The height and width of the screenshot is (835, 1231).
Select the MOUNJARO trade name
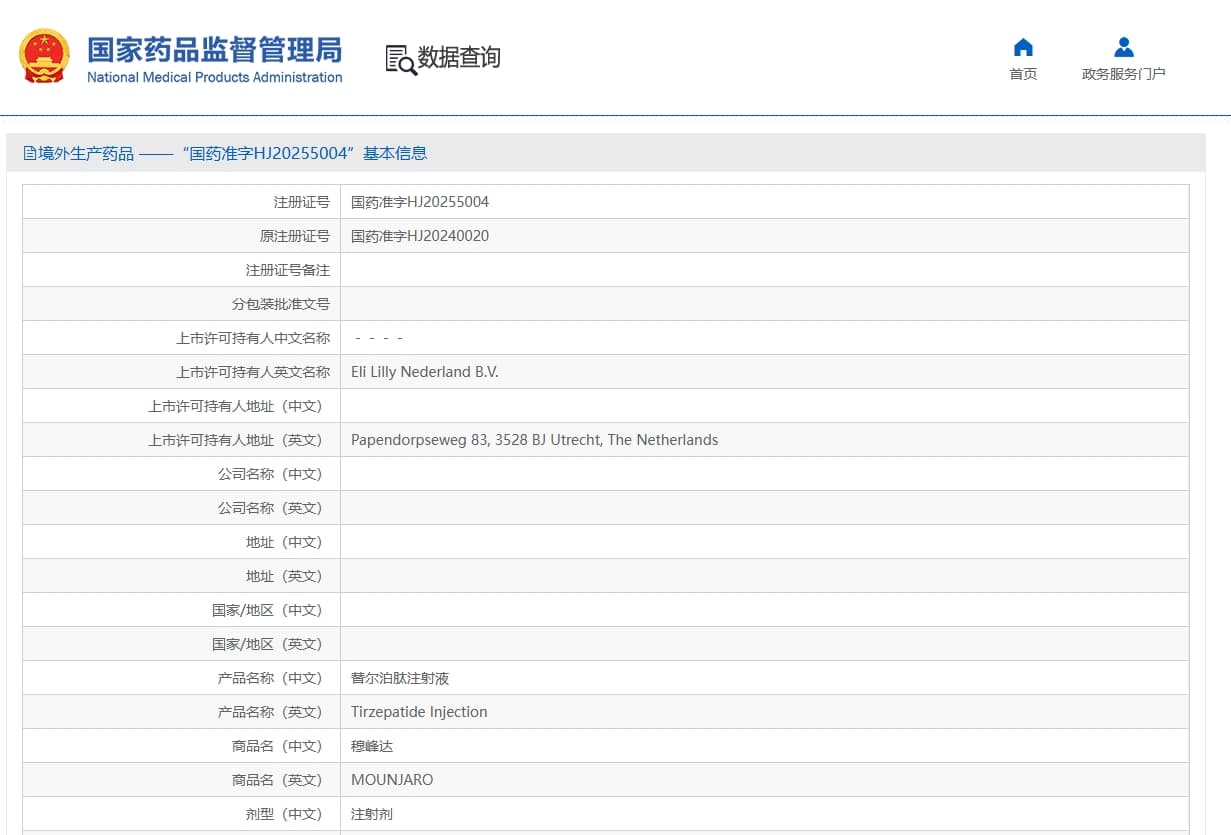pos(392,780)
